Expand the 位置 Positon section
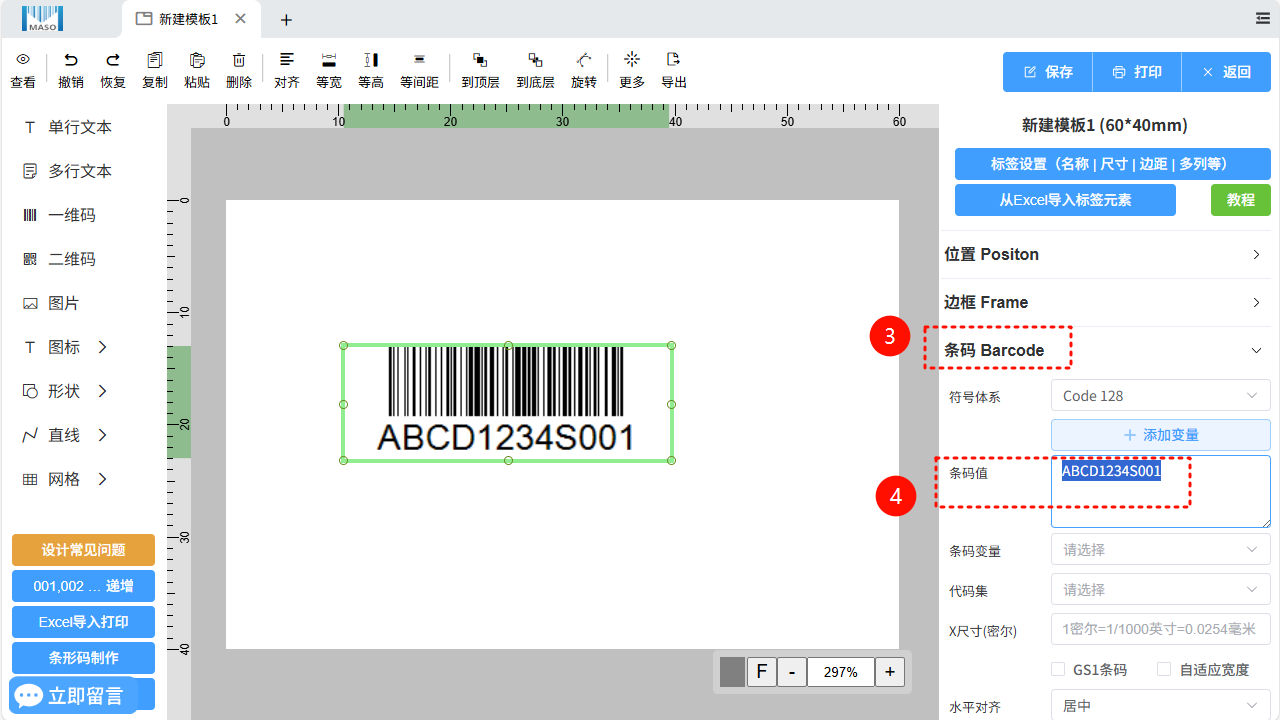The width and height of the screenshot is (1280, 720). (1105, 254)
